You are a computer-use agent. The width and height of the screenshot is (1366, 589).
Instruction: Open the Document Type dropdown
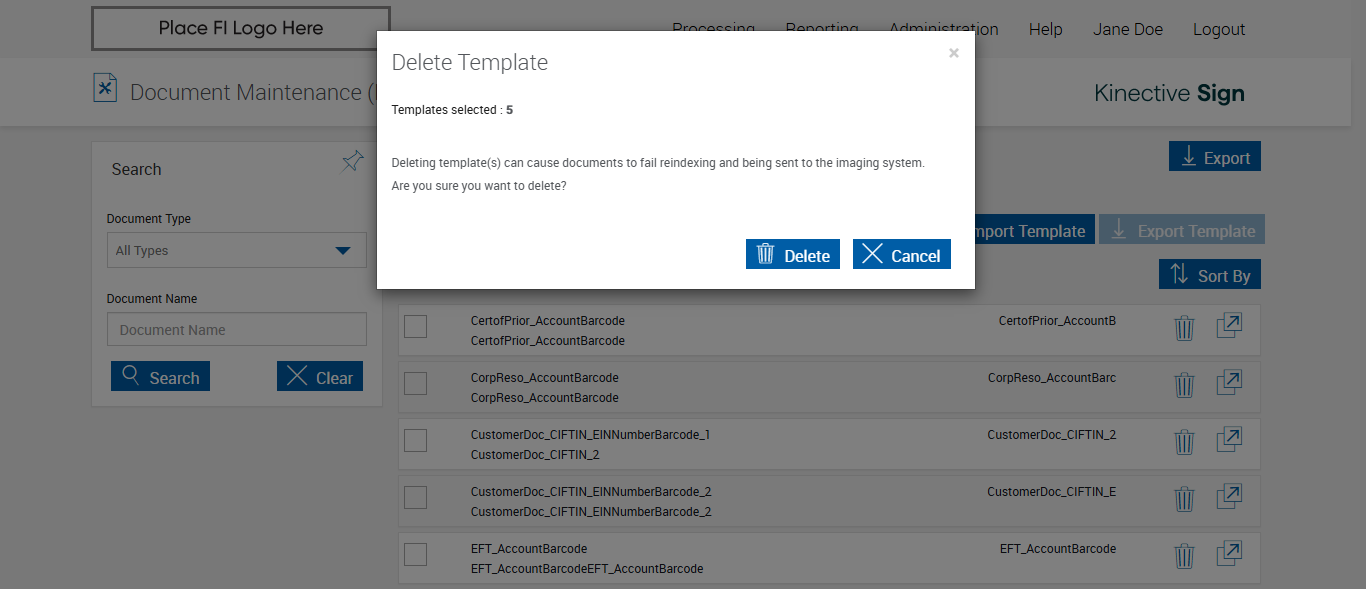237,250
